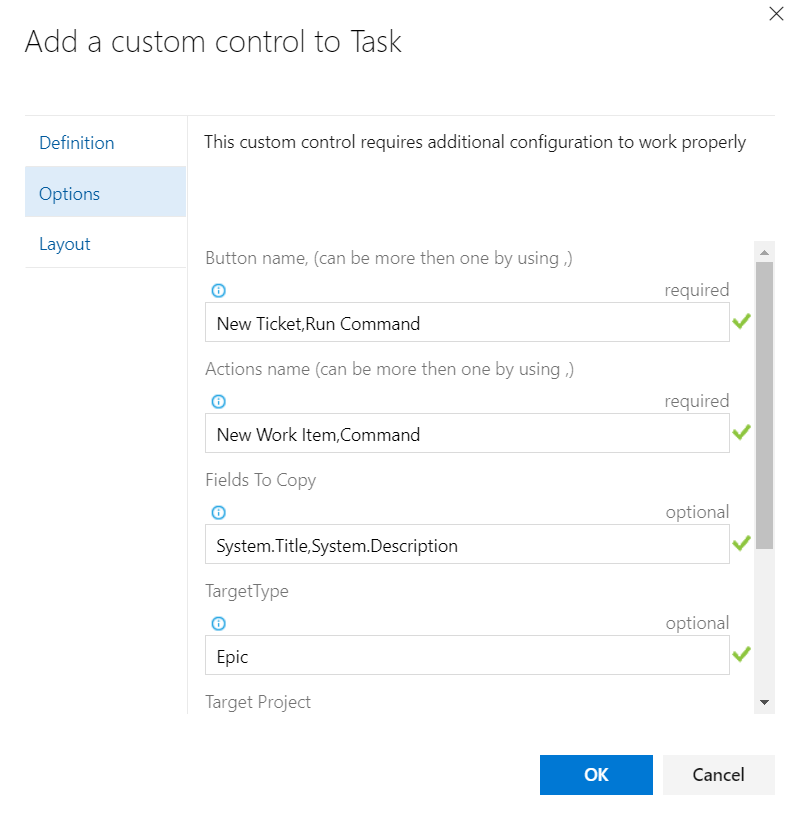The height and width of the screenshot is (821, 802).
Task: Click green checkmark beside Fields To Copy
Action: coord(741,544)
